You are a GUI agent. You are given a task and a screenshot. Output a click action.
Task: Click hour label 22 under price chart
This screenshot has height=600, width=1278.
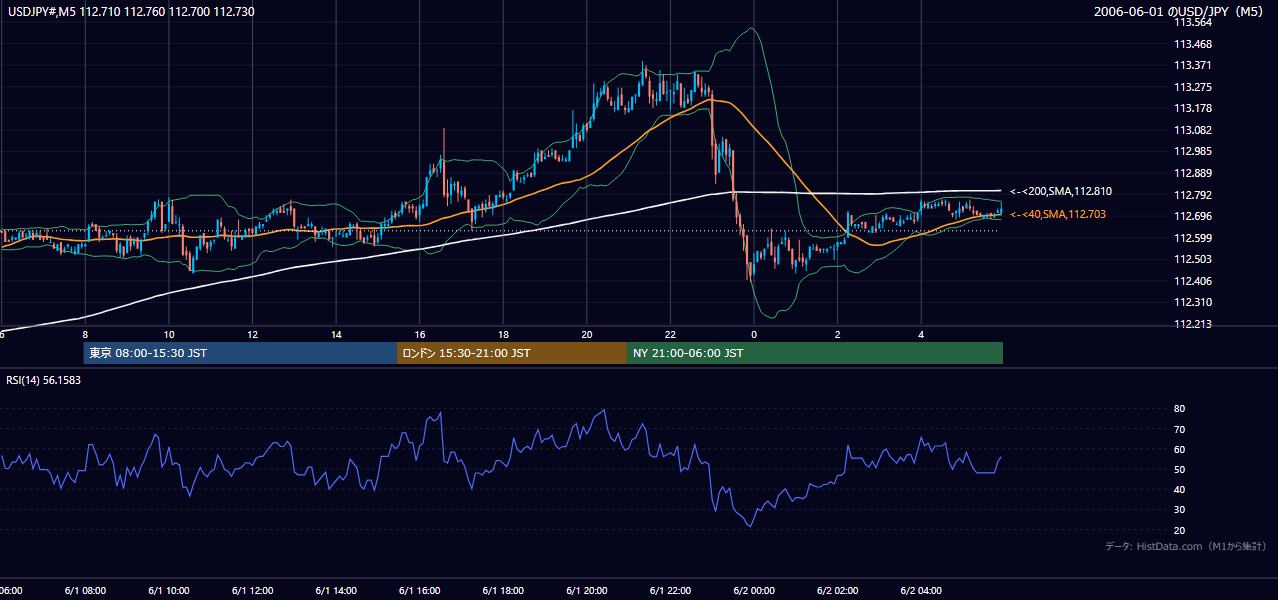[670, 334]
